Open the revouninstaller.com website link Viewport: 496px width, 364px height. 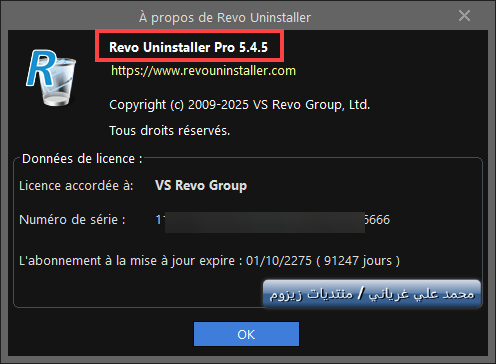[x=203, y=71]
